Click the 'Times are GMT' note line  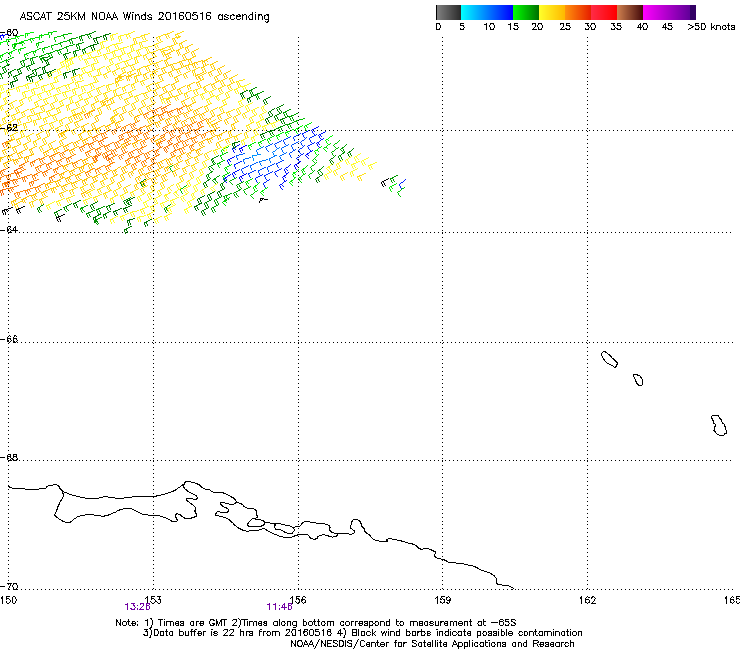[x=316, y=623]
